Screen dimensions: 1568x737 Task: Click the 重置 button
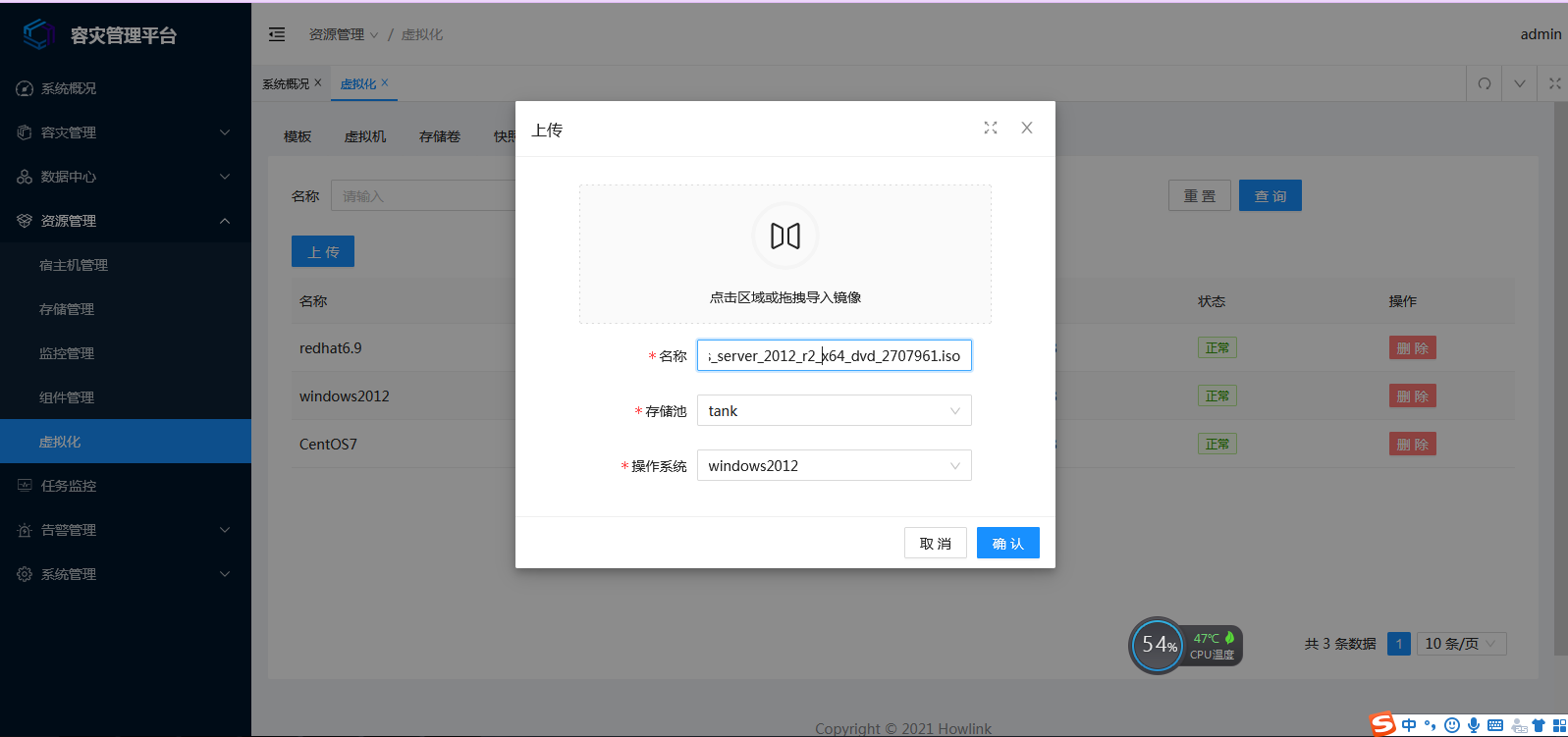(1200, 195)
